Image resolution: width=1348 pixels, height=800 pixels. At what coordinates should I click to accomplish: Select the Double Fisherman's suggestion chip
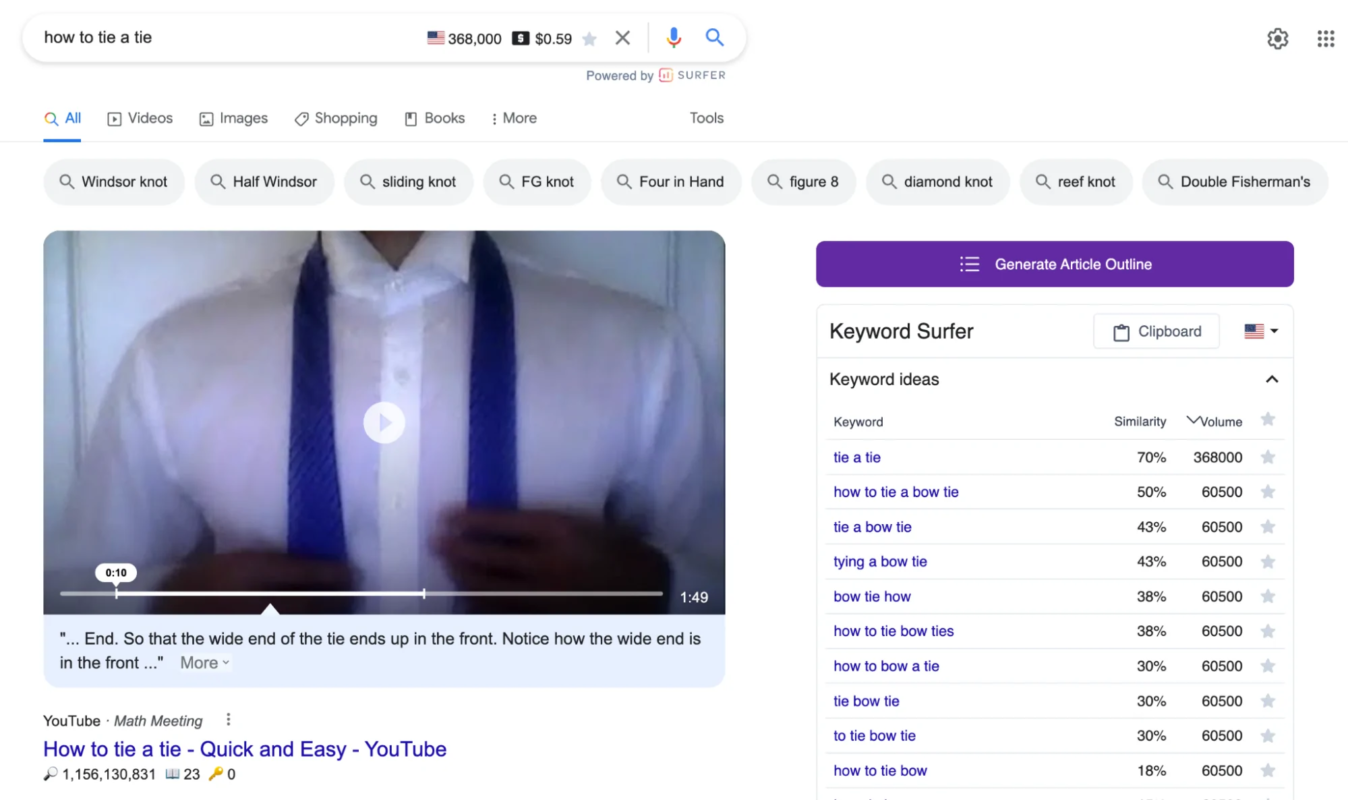[x=1235, y=182]
